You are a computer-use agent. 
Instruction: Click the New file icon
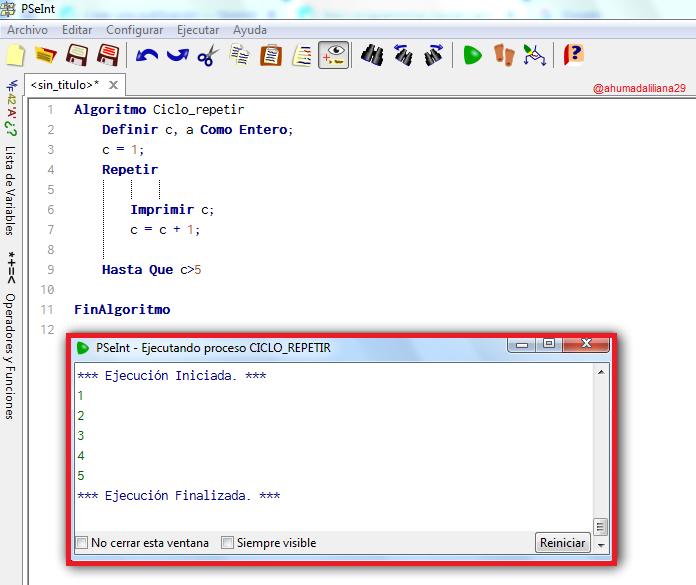click(16, 55)
